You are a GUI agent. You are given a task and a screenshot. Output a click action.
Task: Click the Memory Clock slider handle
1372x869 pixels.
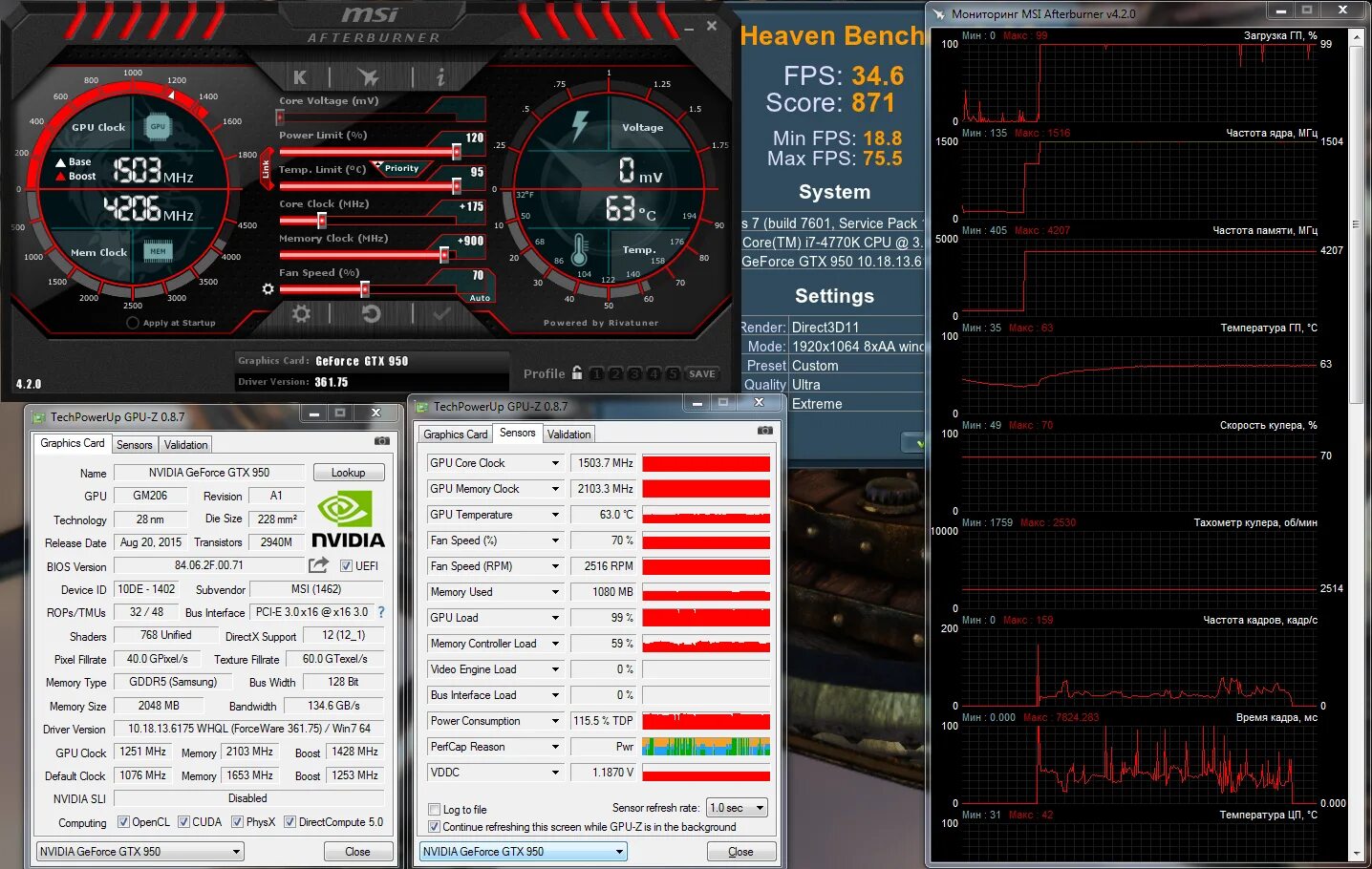coord(444,255)
